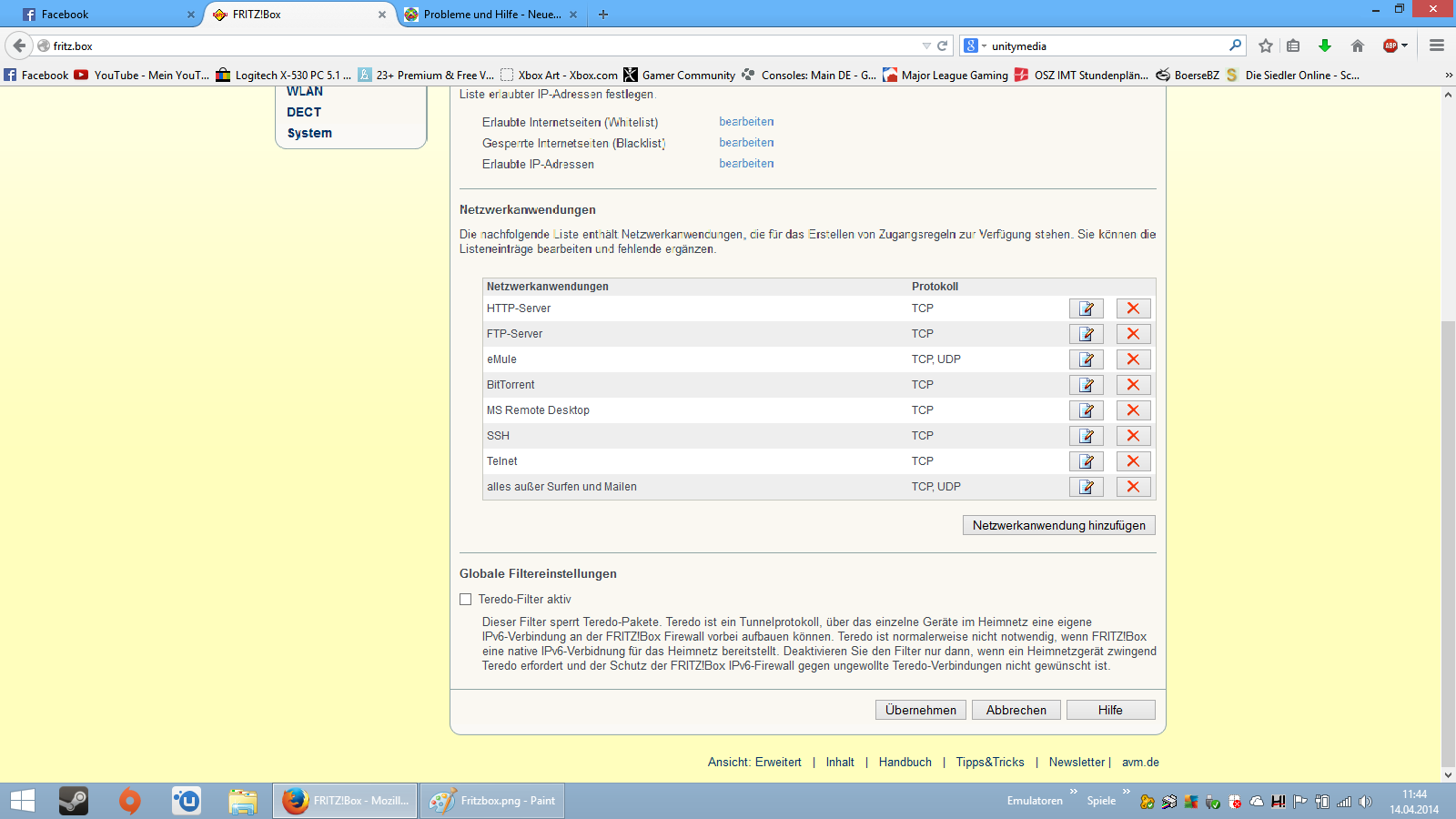Open Steam from the Windows taskbar
The width and height of the screenshot is (1456, 819).
(74, 801)
